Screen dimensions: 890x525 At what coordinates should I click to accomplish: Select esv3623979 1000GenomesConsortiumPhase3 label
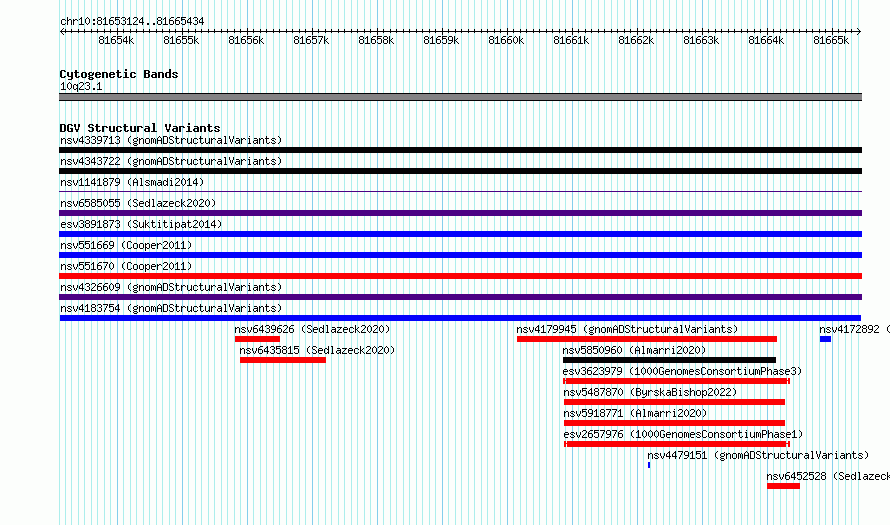(682, 371)
